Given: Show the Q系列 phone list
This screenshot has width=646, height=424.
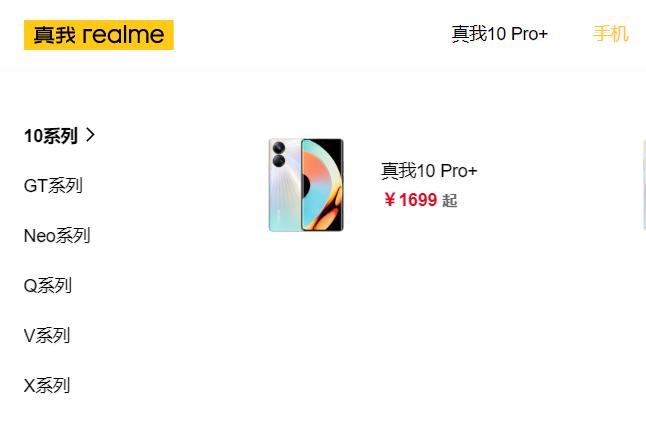Looking at the screenshot, I should coord(48,286).
